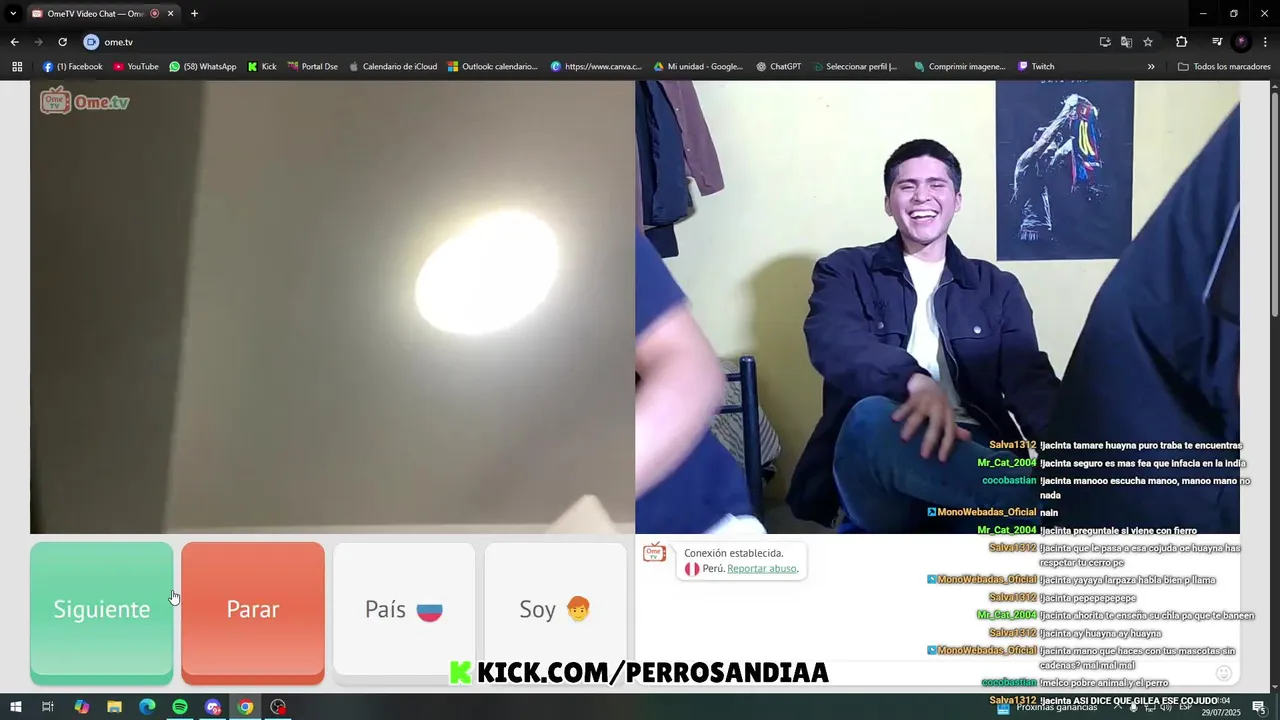Open the Copilot icon in taskbar
Screen dimensions: 1280x720
tap(82, 707)
